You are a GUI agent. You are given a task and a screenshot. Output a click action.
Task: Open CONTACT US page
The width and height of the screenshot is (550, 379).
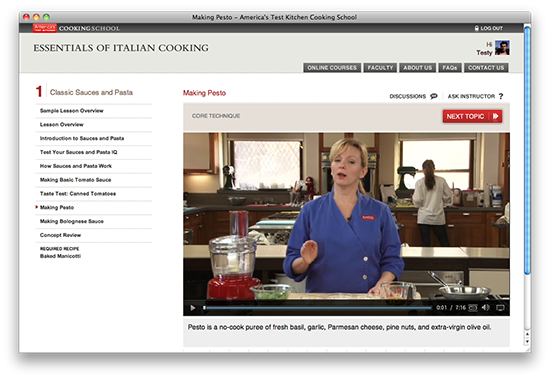click(486, 68)
